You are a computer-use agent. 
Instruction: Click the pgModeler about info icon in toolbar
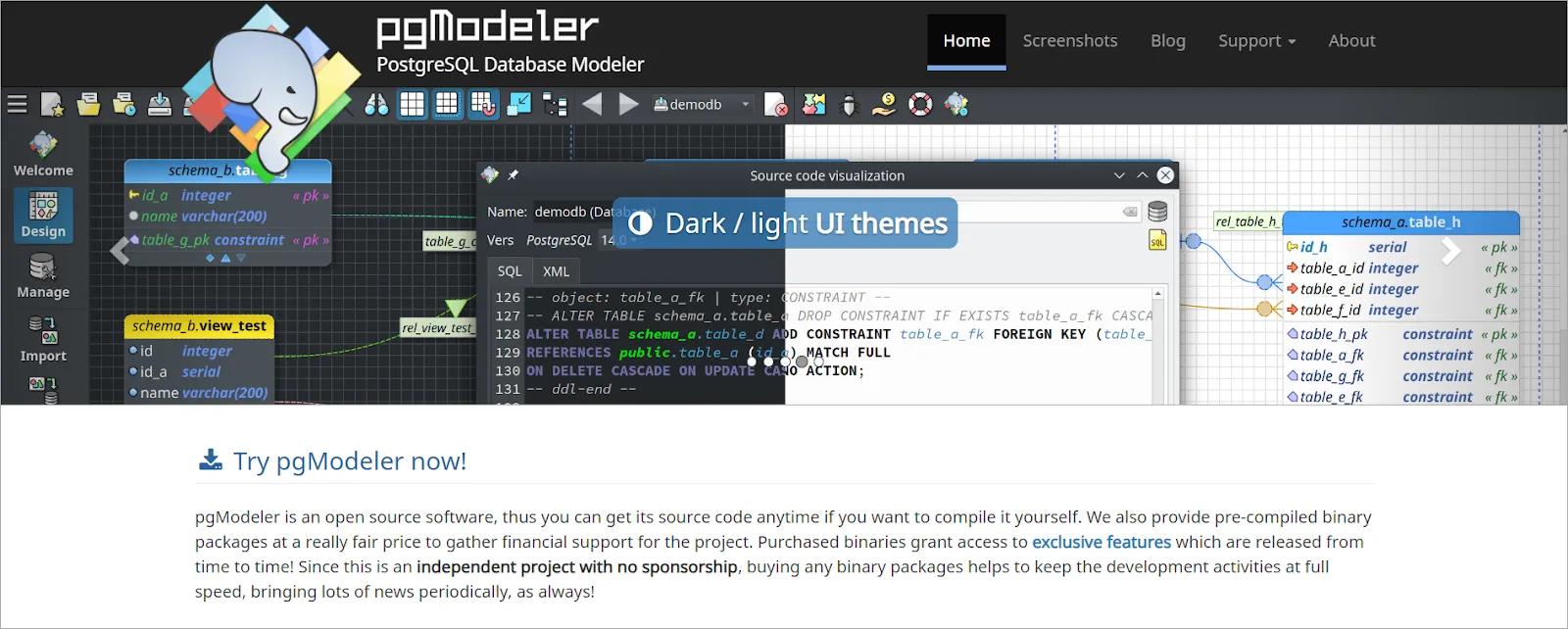956,104
